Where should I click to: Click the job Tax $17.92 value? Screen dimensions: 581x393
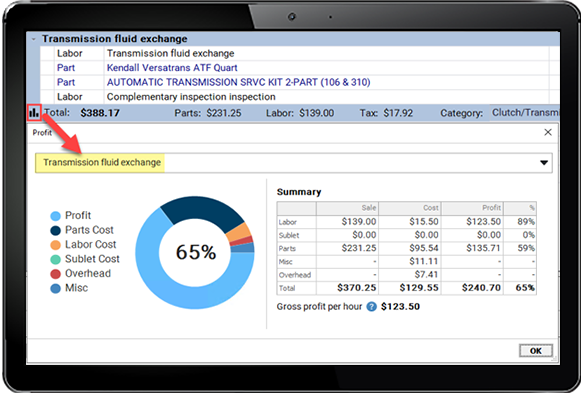pos(398,113)
